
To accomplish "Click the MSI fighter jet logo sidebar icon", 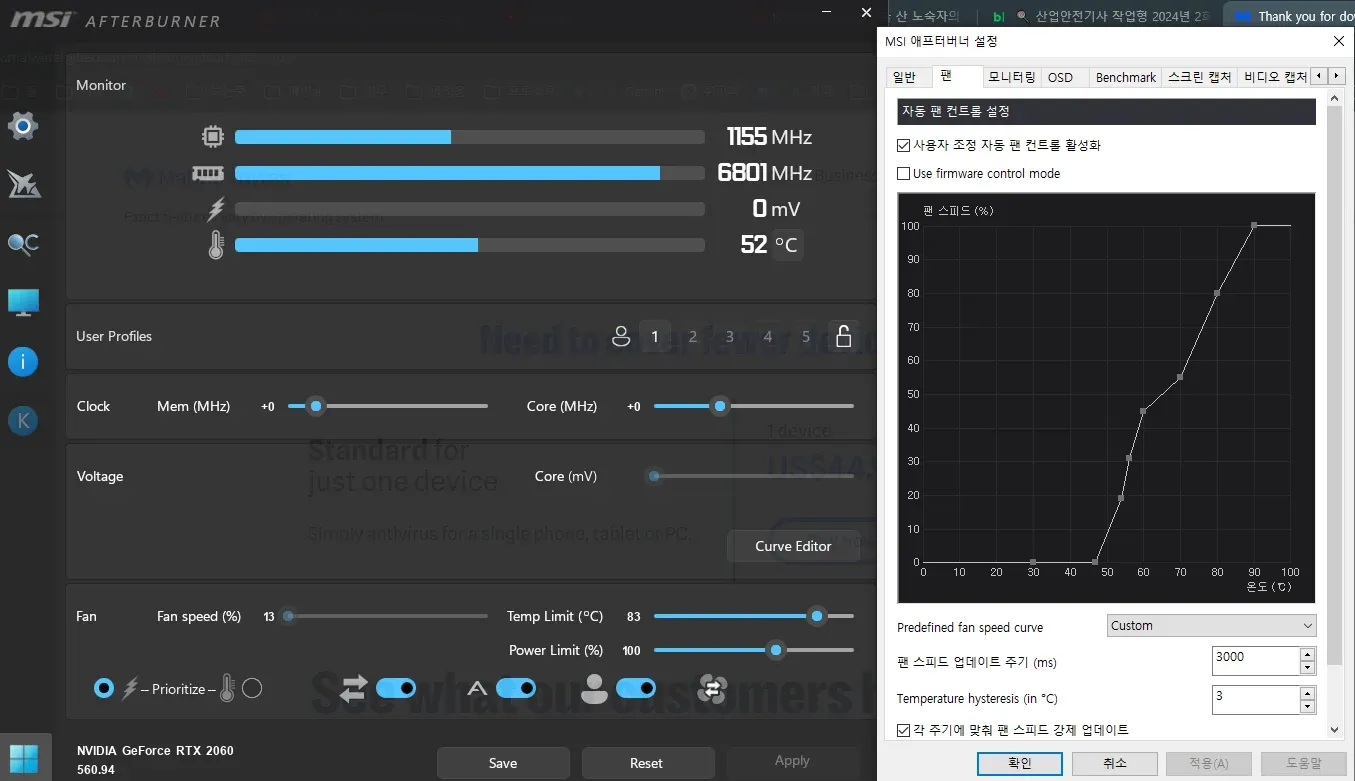I will [x=22, y=184].
